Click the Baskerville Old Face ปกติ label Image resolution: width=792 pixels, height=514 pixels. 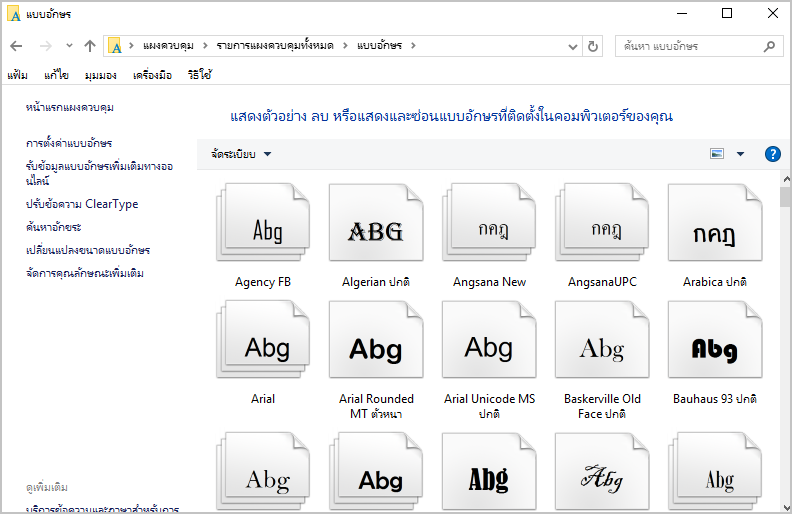click(602, 406)
